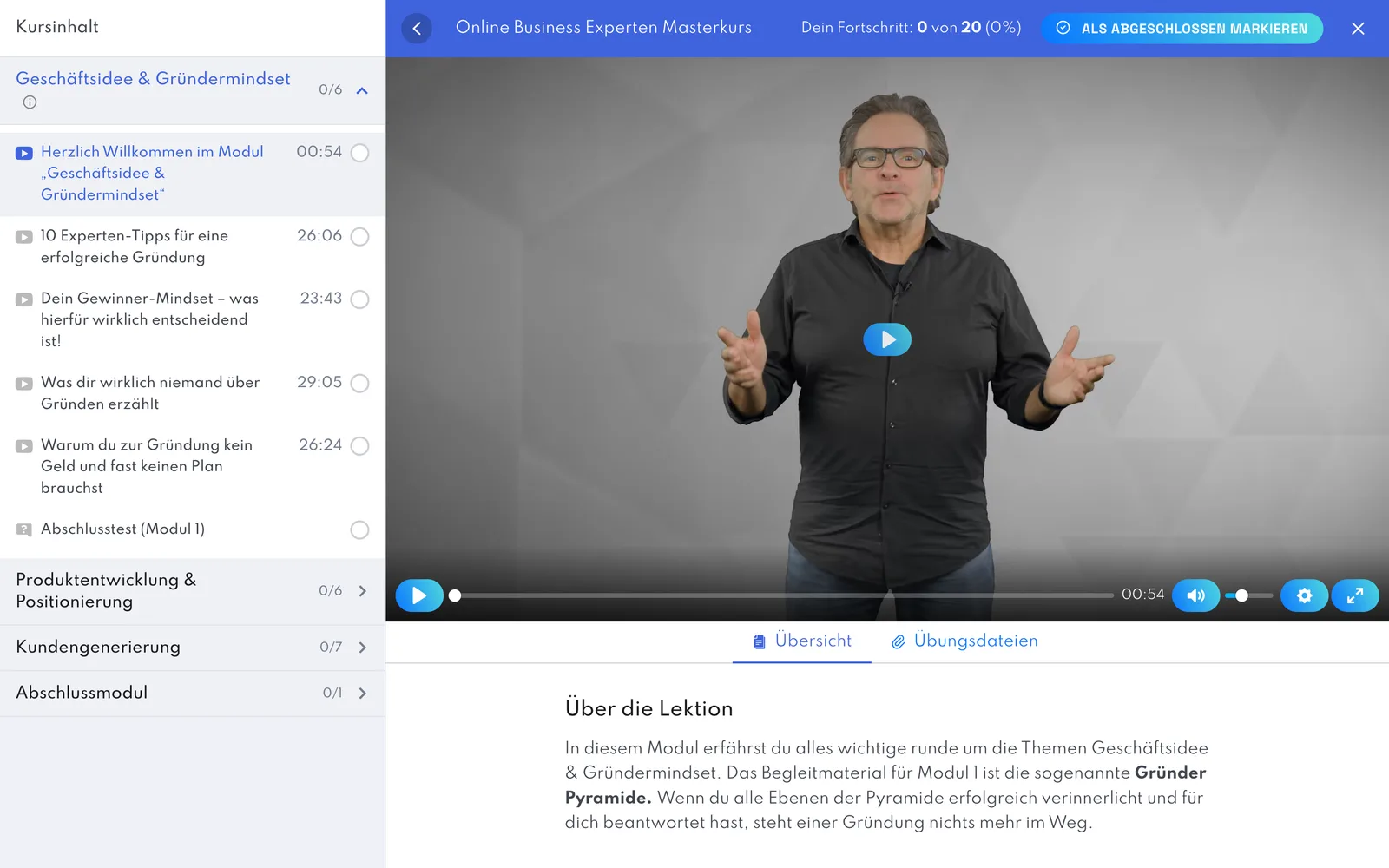This screenshot has width=1389, height=868.
Task: Click the info icon under Geschäftsidee & Gründermindset
Action: coord(30,102)
